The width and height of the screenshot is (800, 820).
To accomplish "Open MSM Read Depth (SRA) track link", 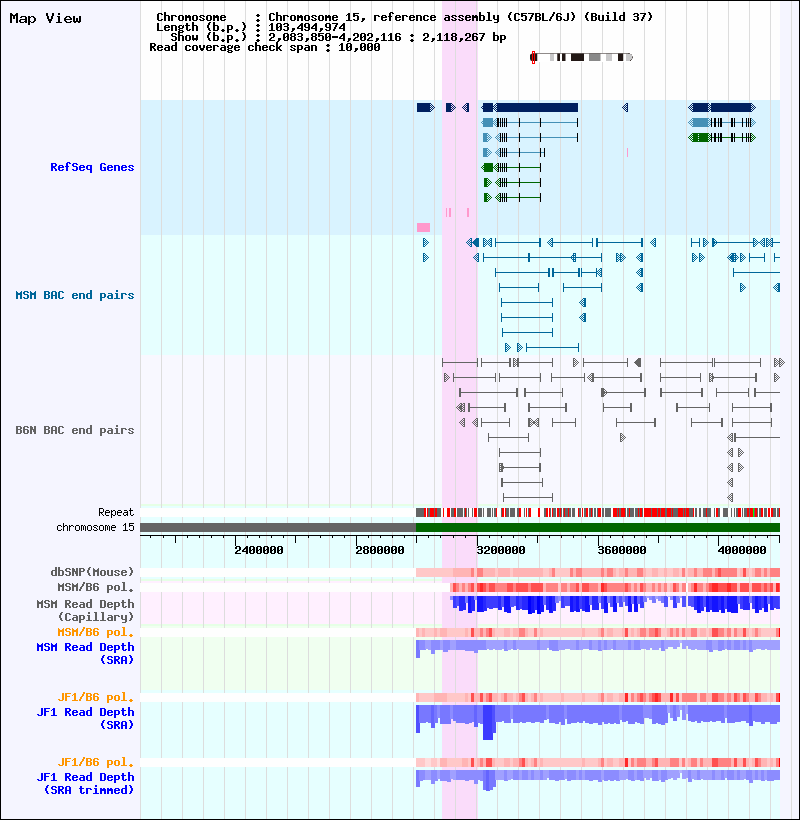I will tap(85, 653).
